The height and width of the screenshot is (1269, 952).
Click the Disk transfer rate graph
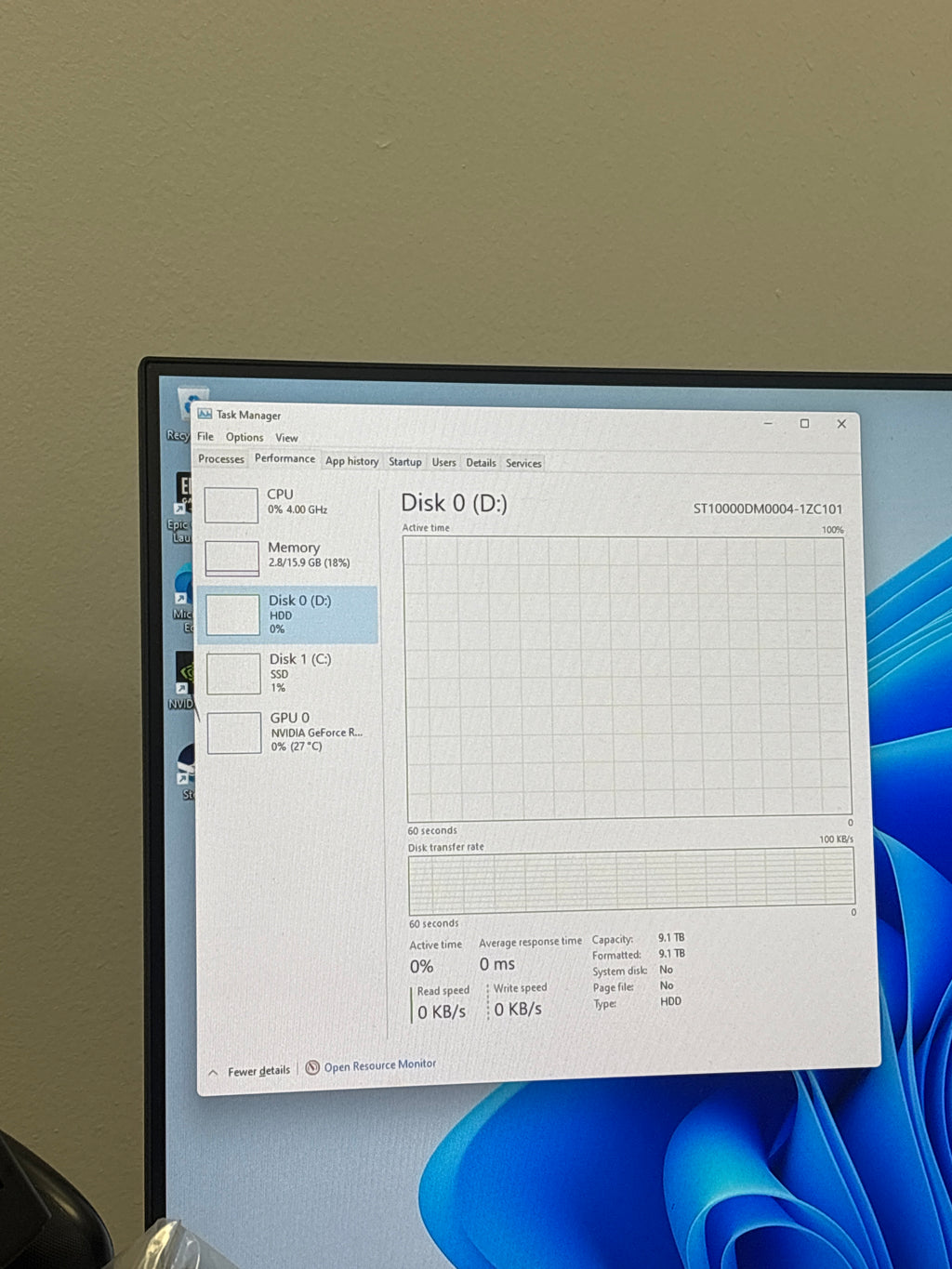tap(631, 883)
